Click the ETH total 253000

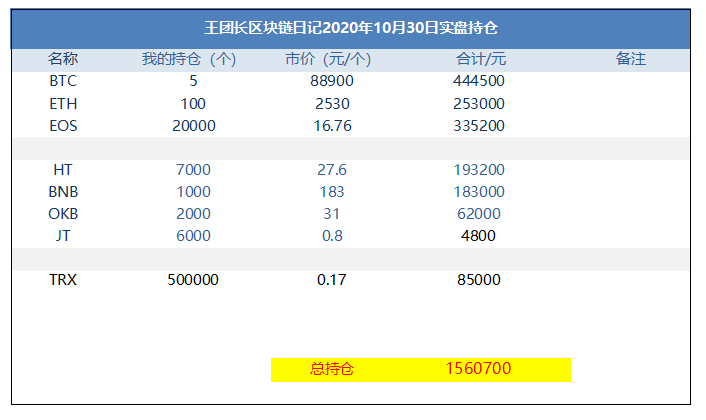(479, 104)
